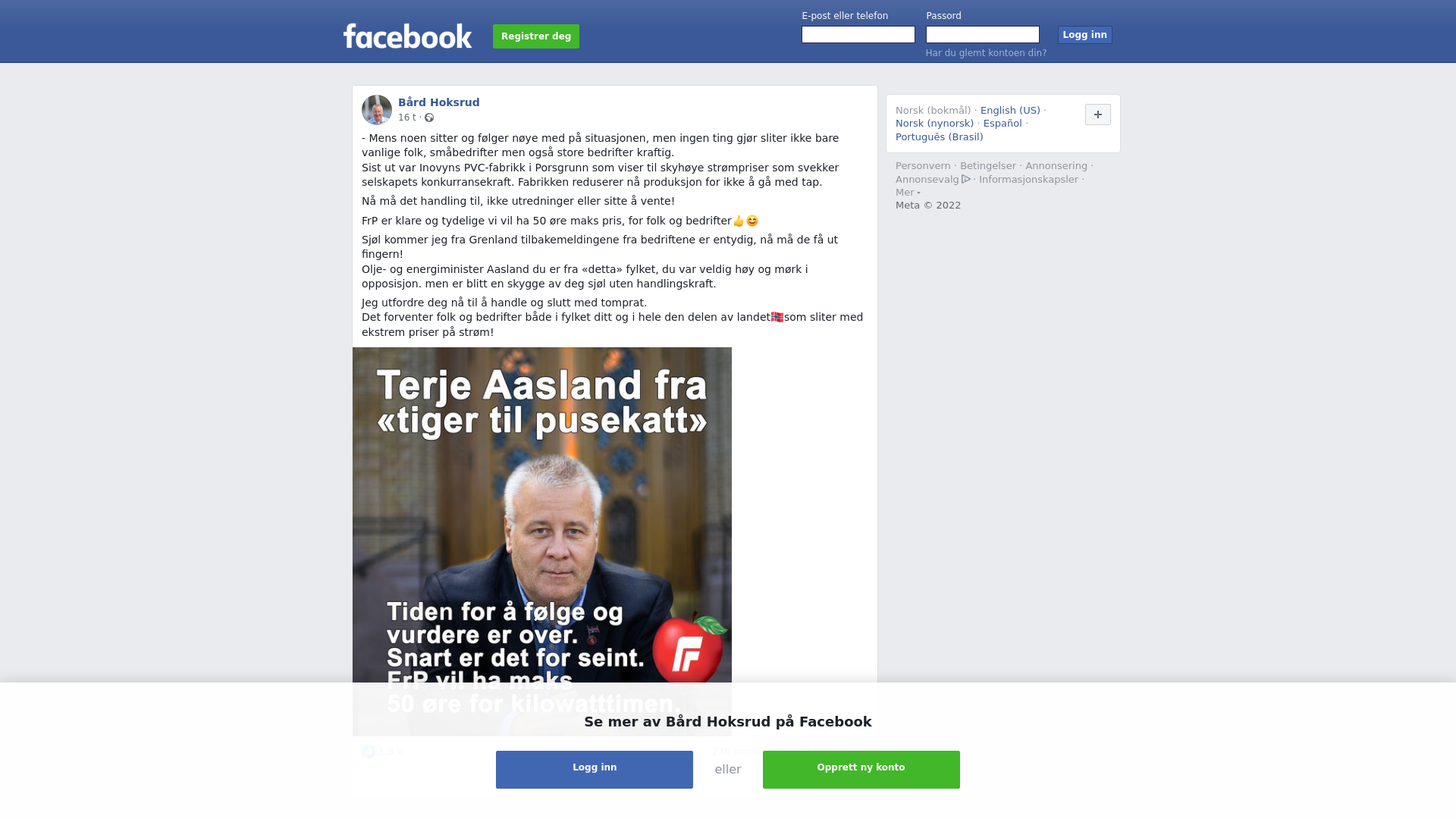Open the Informasjonskapsler footer link
The height and width of the screenshot is (819, 1456).
point(1028,180)
